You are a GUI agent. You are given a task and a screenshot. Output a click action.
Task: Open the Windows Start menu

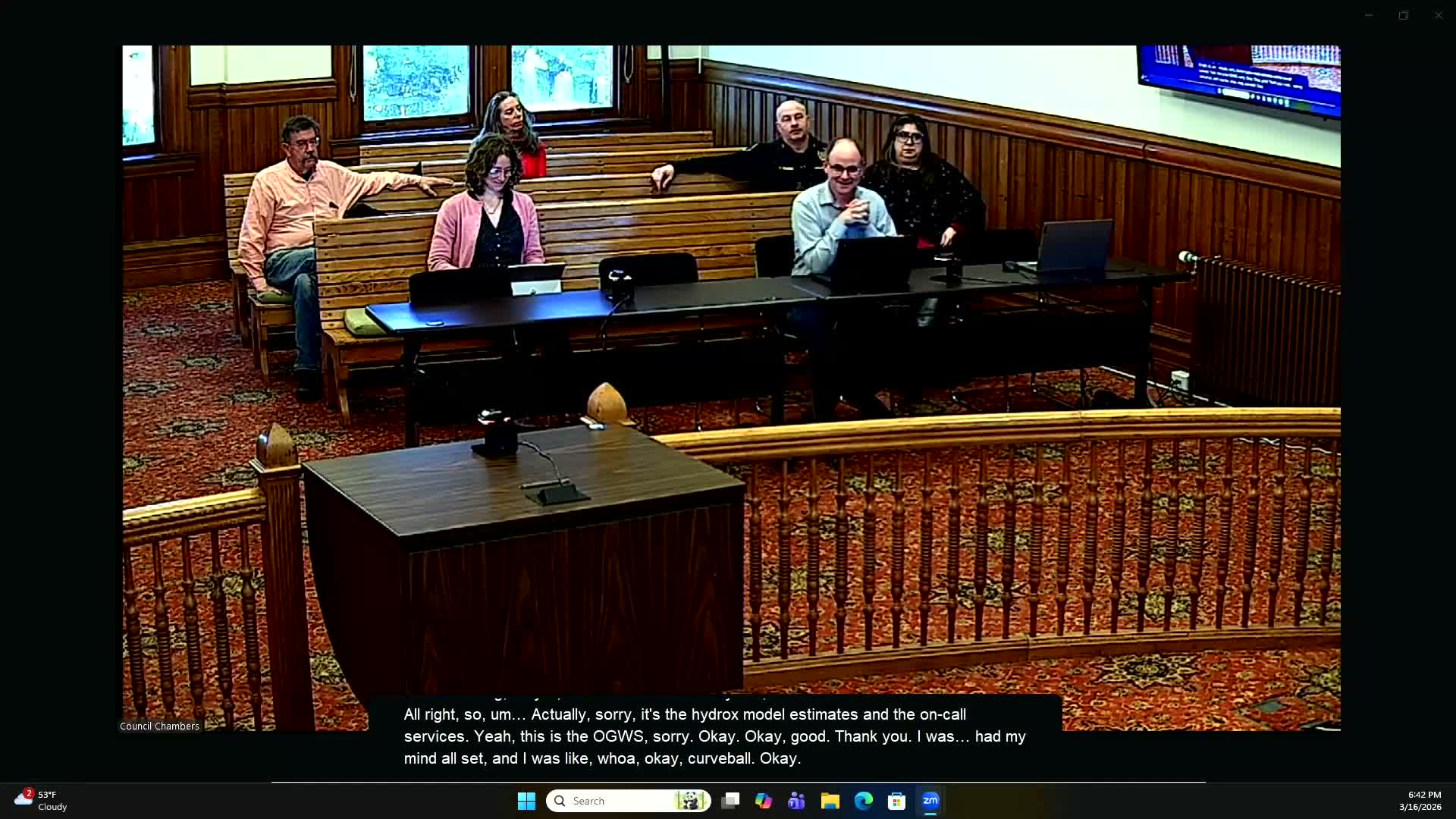pyautogui.click(x=526, y=801)
